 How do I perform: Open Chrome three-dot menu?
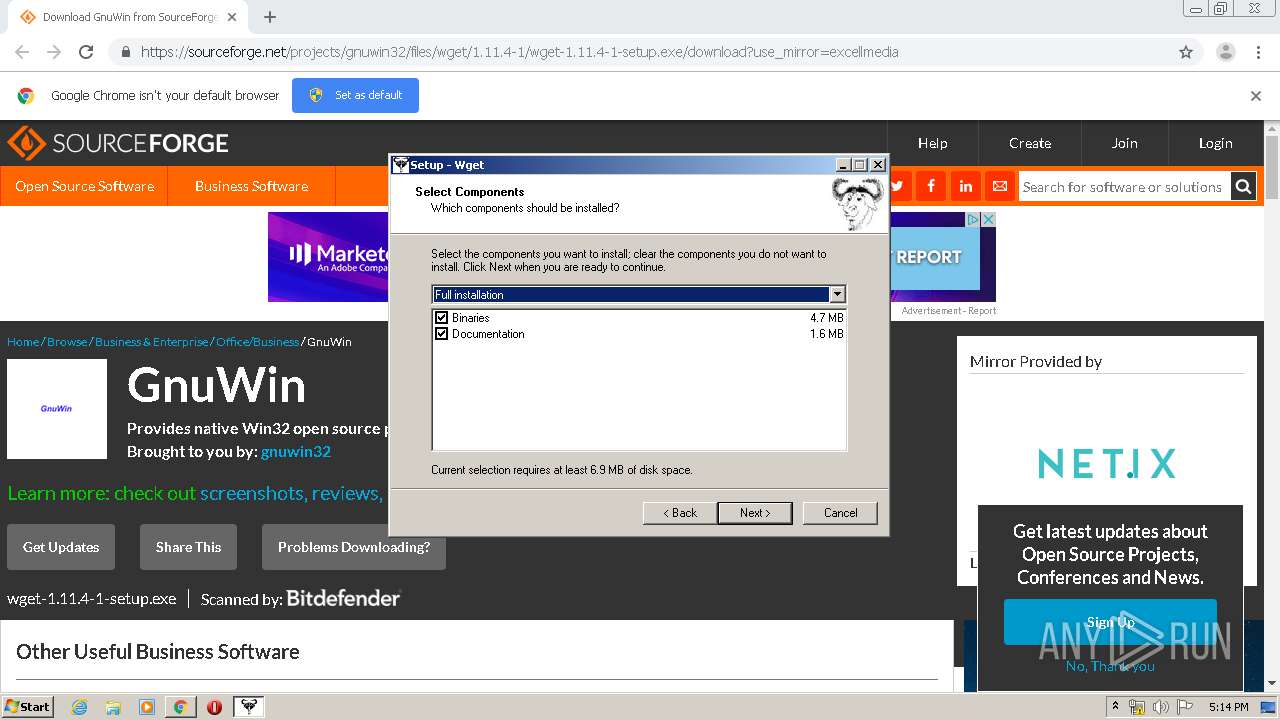point(1258,52)
